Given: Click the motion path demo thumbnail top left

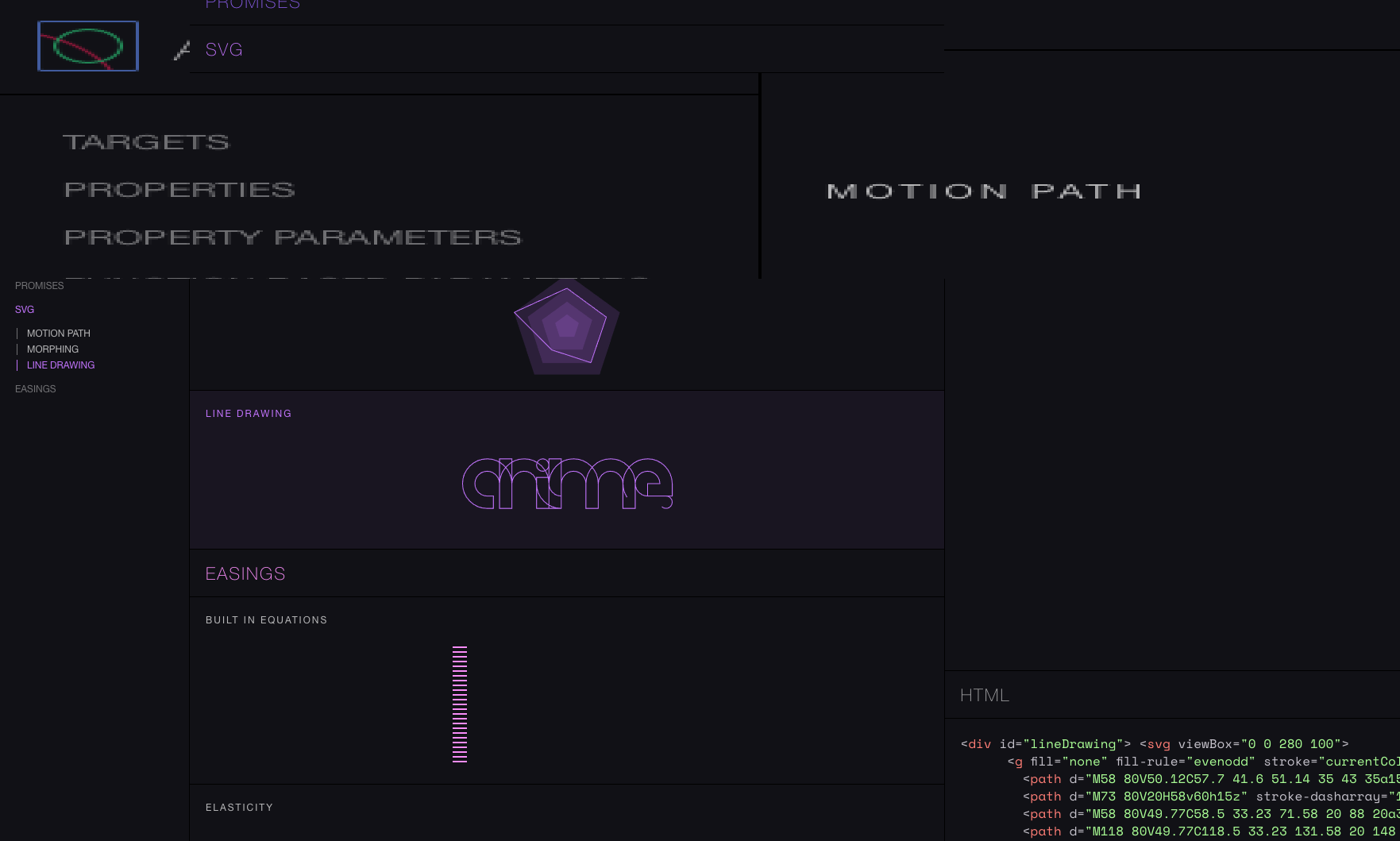Looking at the screenshot, I should point(87,45).
